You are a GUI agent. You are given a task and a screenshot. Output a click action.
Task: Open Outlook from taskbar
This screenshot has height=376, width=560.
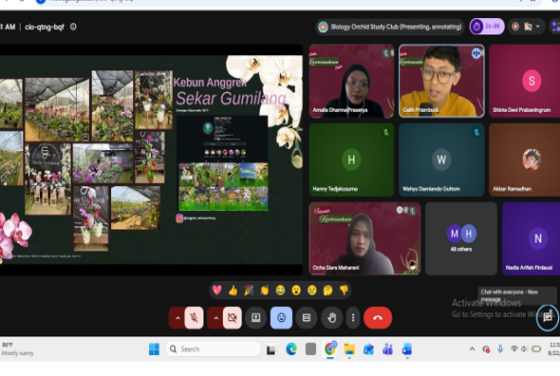[x=407, y=349]
